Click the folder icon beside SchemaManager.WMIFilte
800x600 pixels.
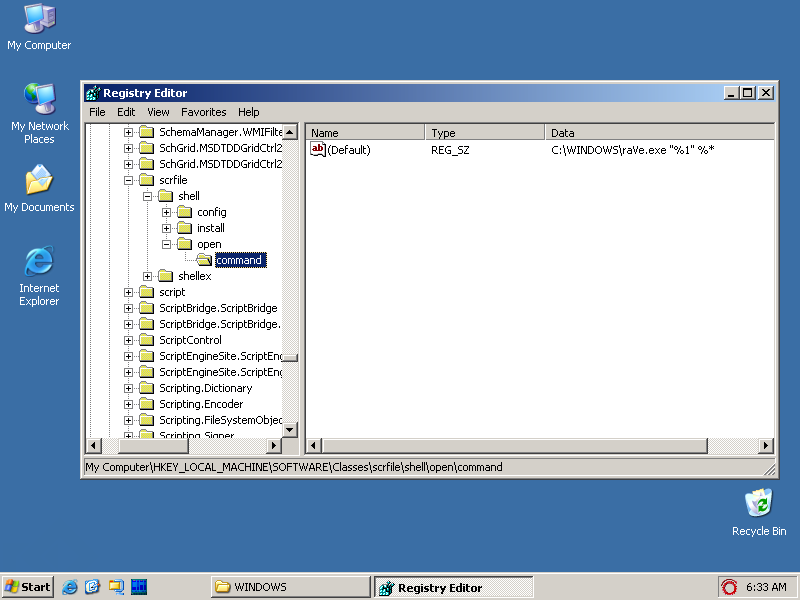coord(147,132)
